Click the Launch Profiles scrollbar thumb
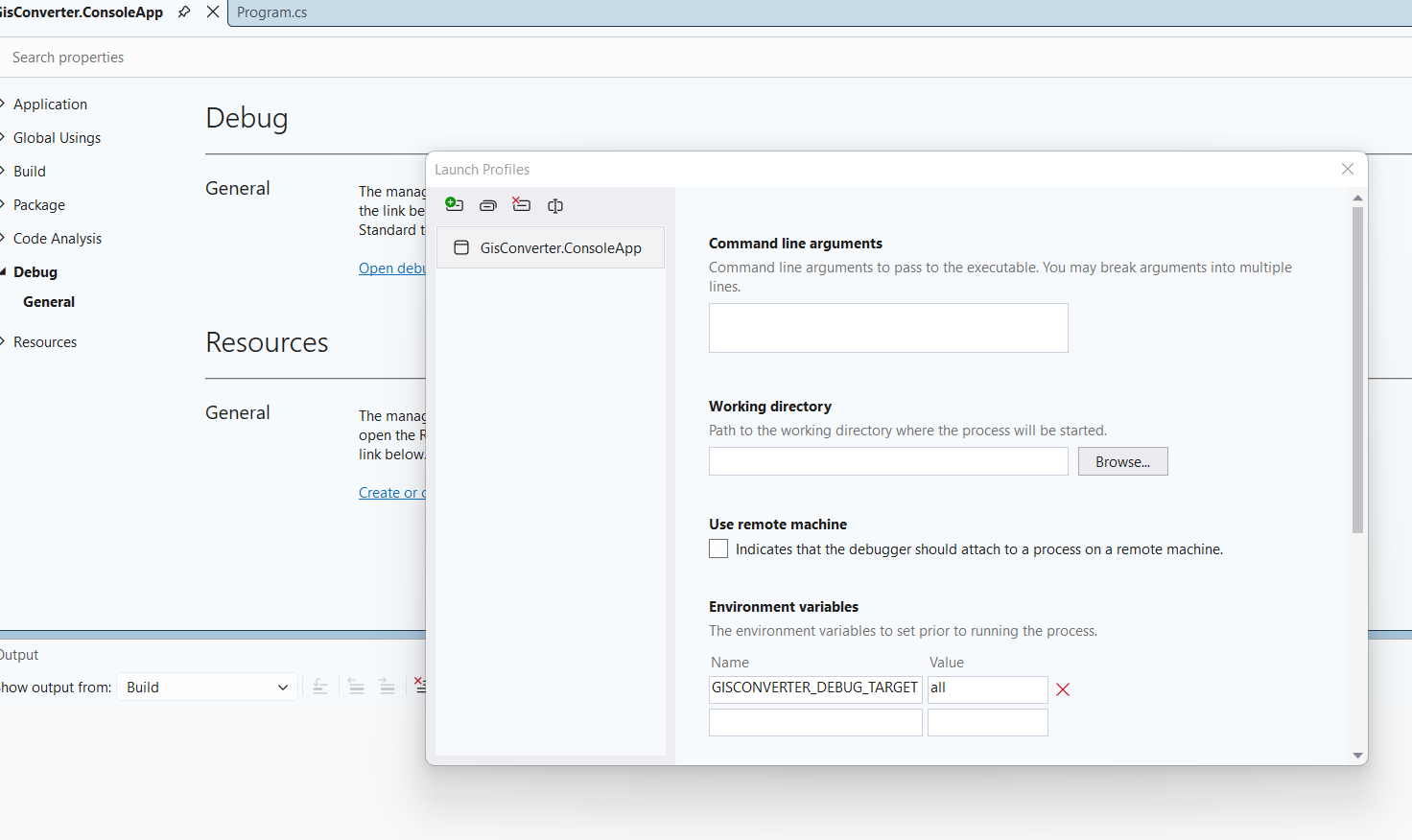Screen dimensions: 1412x840 (x=1357, y=369)
